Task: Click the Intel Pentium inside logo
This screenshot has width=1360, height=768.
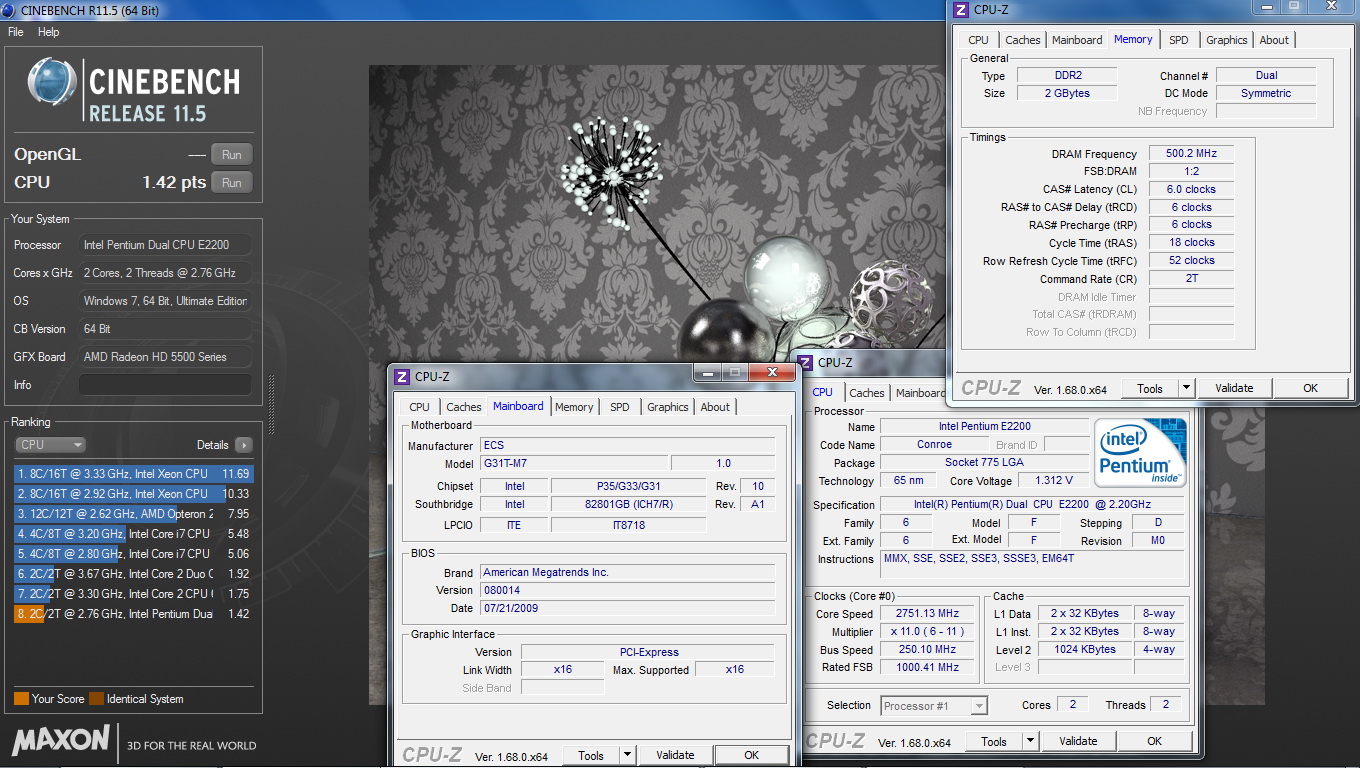Action: [1140, 452]
